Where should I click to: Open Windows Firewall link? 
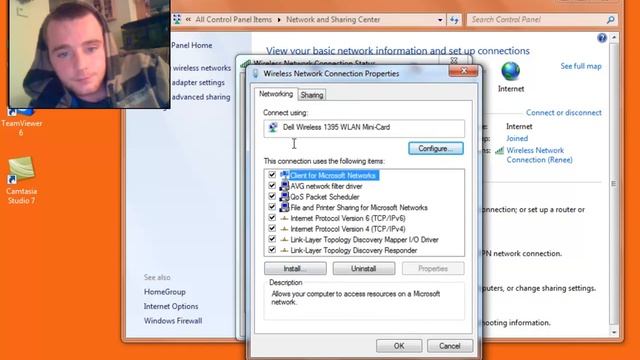point(173,321)
